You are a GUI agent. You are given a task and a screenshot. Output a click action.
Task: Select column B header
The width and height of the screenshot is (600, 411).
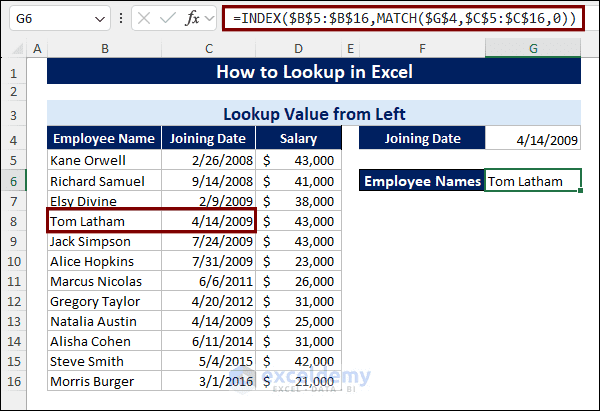[x=104, y=49]
